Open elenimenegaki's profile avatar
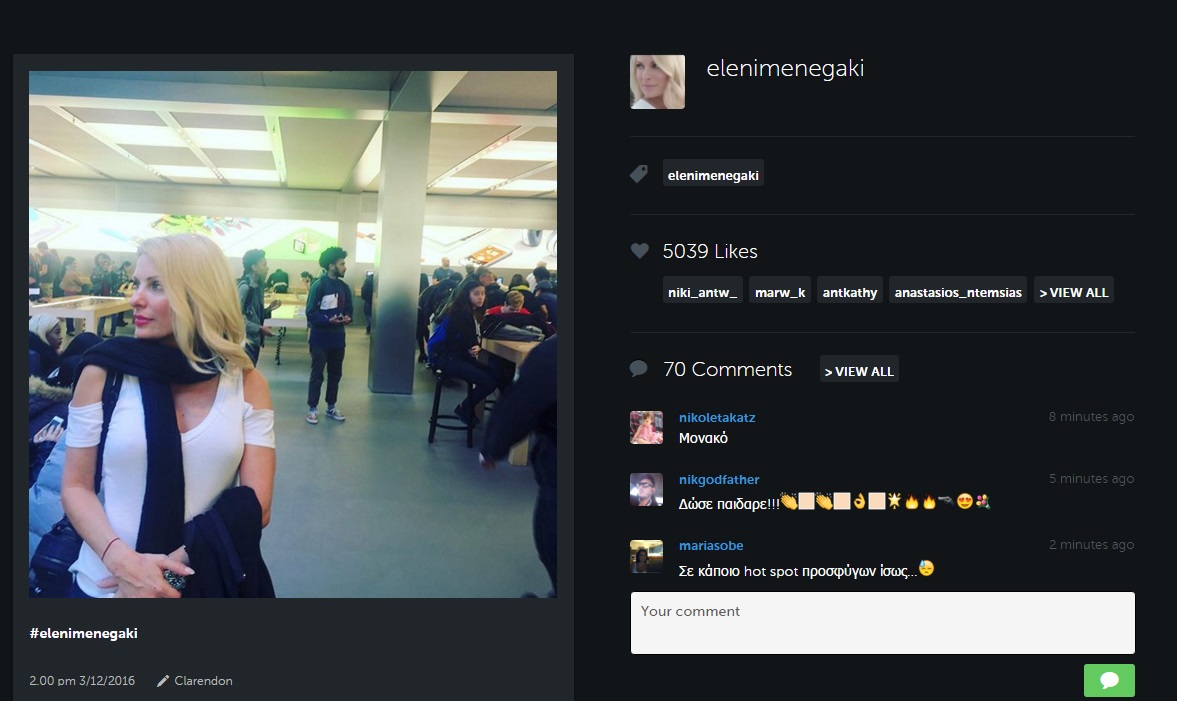Viewport: 1177px width, 701px height. (x=658, y=82)
